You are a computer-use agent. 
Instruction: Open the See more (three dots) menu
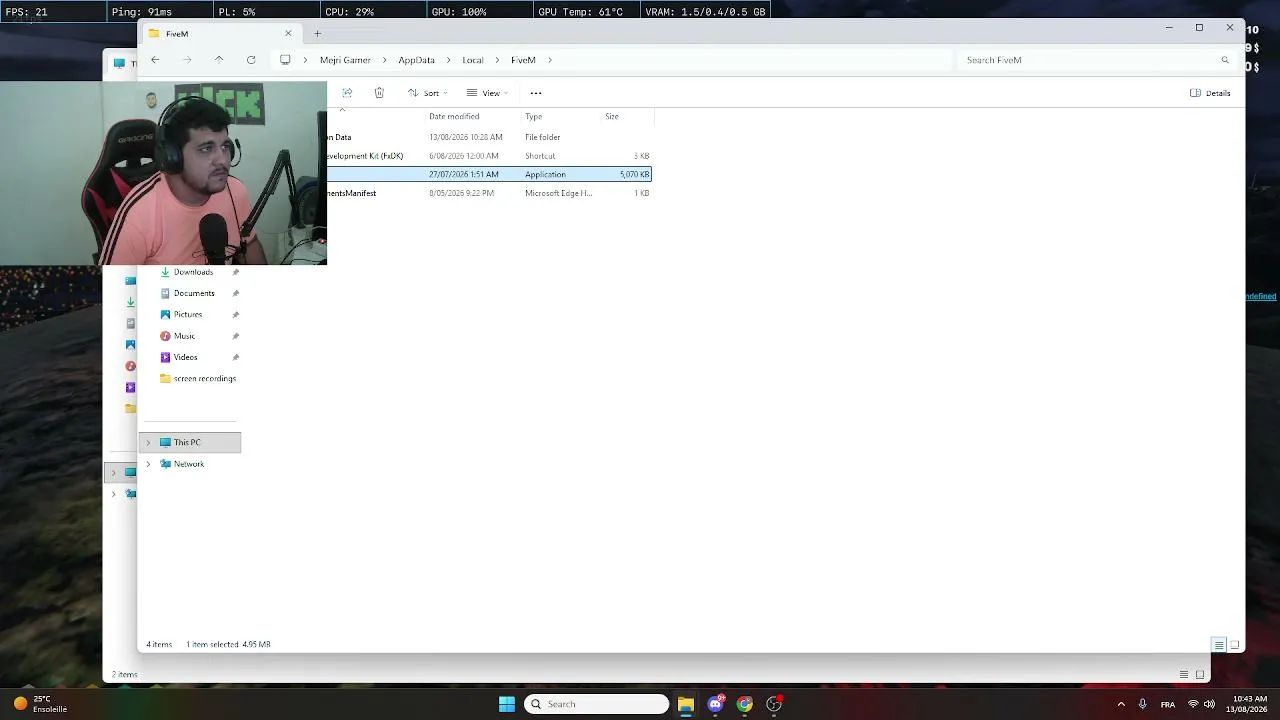[x=536, y=93]
